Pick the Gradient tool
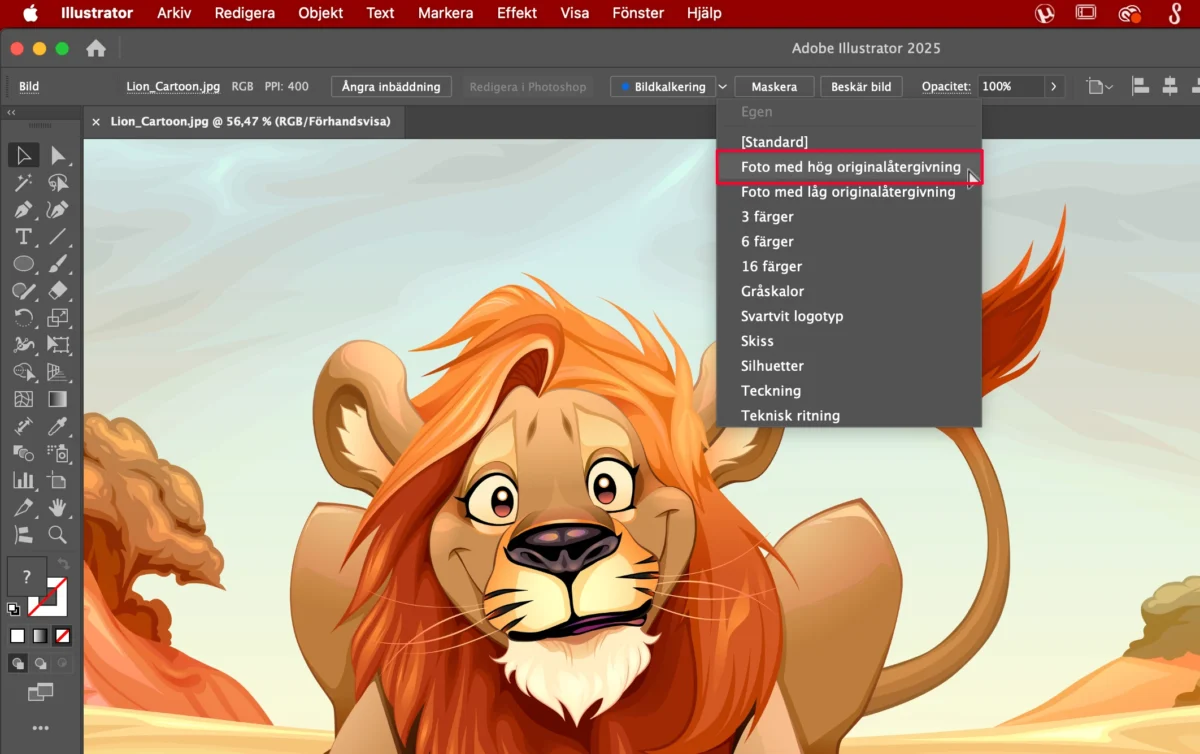 pos(58,399)
